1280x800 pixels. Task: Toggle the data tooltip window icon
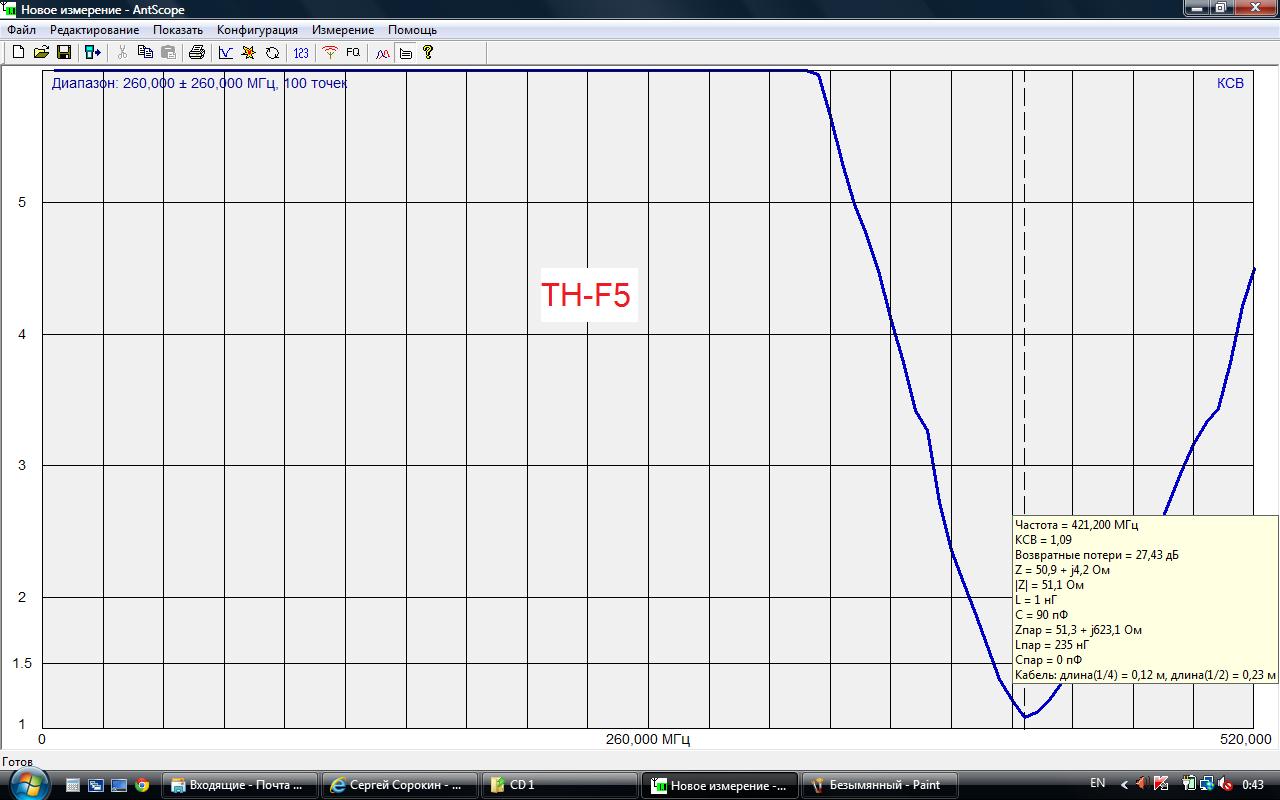pos(405,52)
